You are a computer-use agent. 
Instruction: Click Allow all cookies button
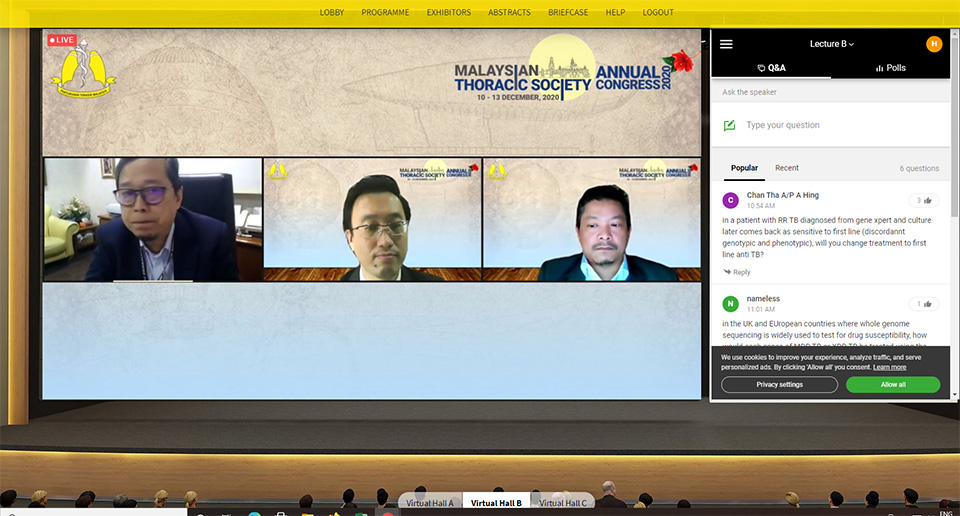tap(893, 384)
